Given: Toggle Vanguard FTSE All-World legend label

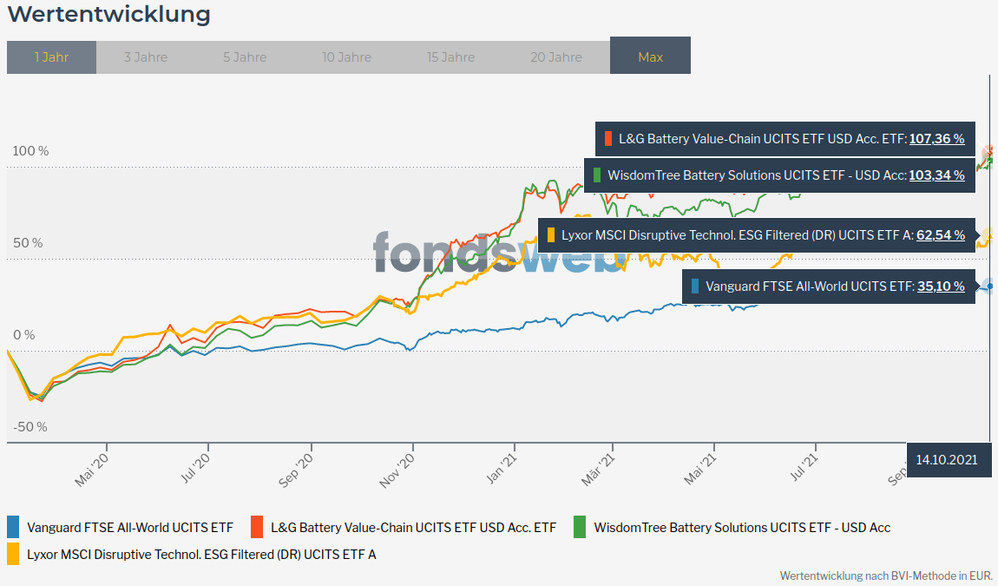Looking at the screenshot, I should pyautogui.click(x=130, y=527).
